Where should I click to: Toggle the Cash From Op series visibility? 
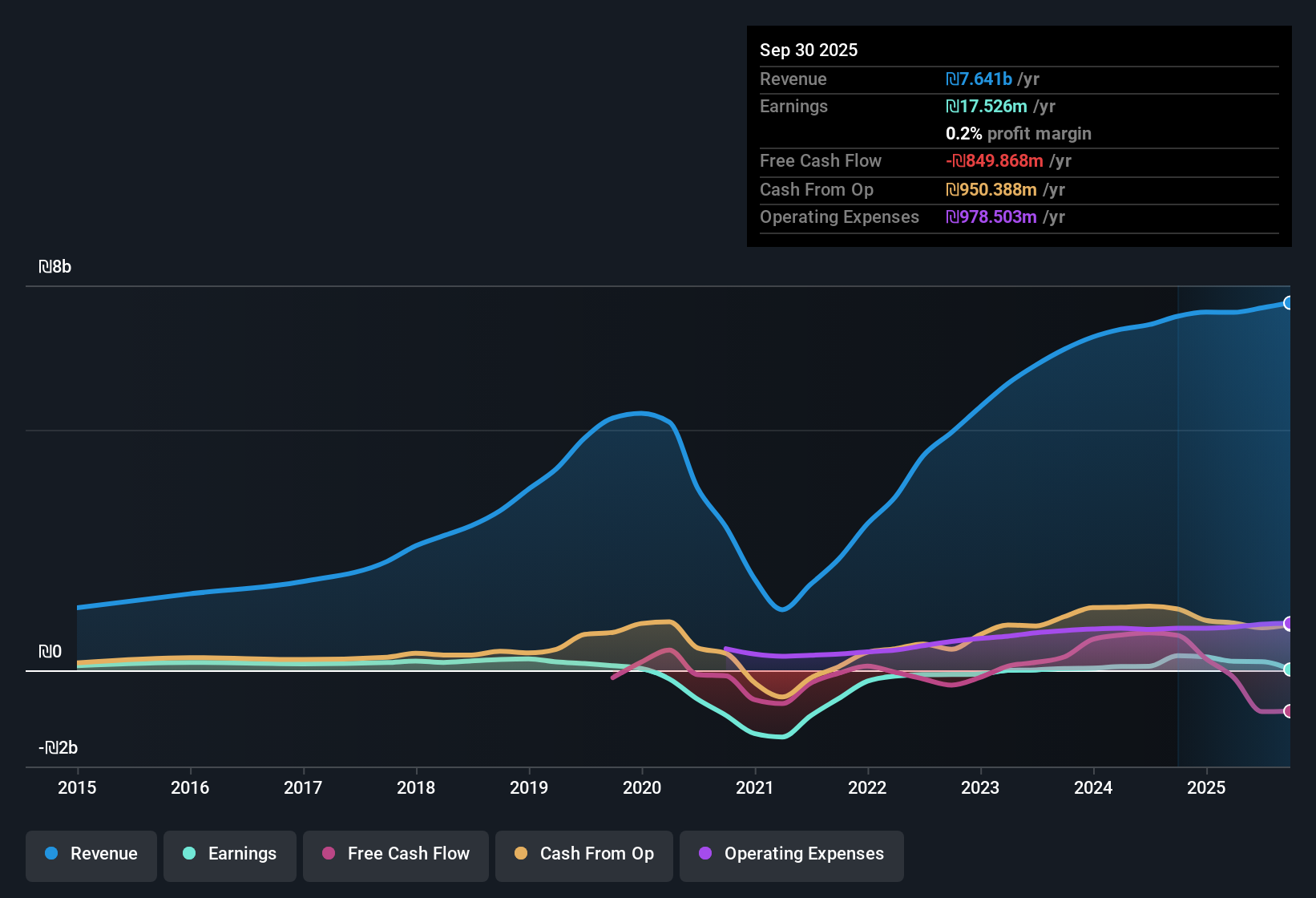coord(583,854)
